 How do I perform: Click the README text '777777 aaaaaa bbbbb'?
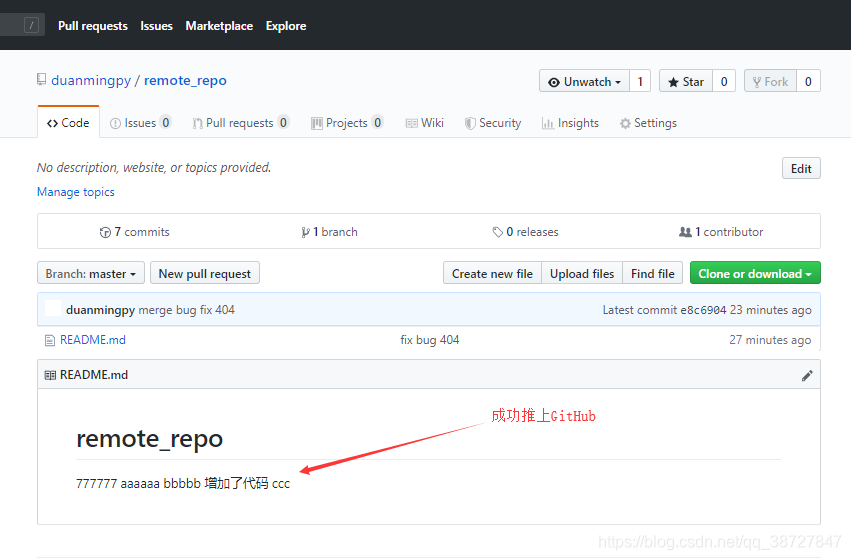(138, 483)
